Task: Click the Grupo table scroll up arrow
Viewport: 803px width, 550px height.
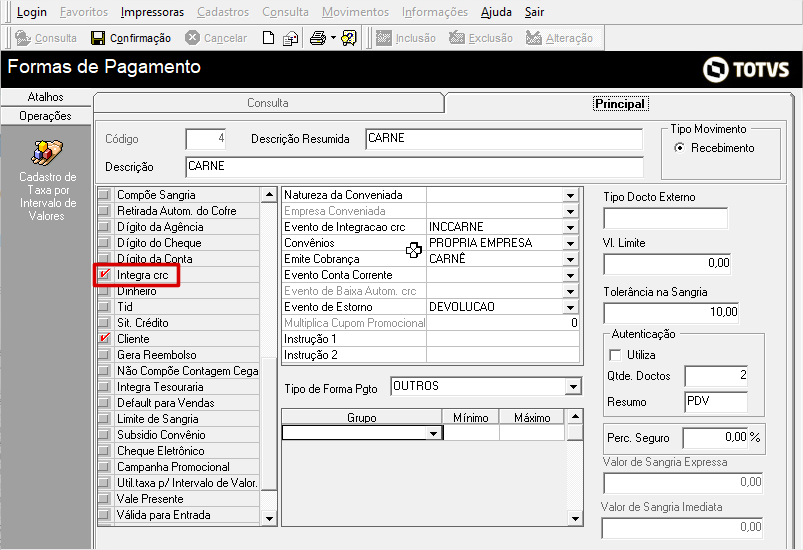Action: [x=575, y=416]
